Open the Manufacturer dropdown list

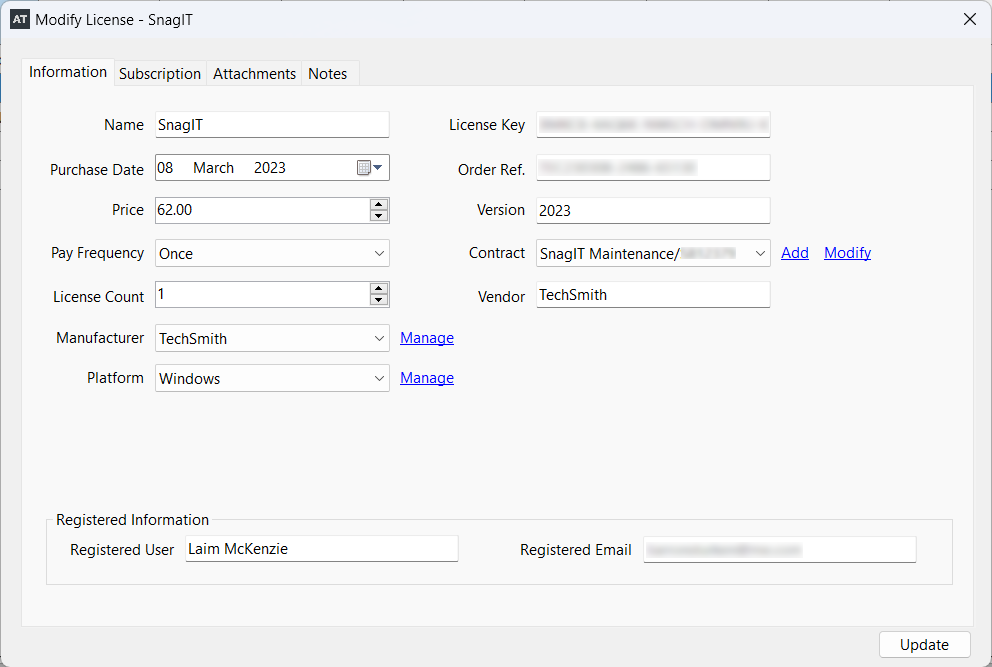coord(379,339)
